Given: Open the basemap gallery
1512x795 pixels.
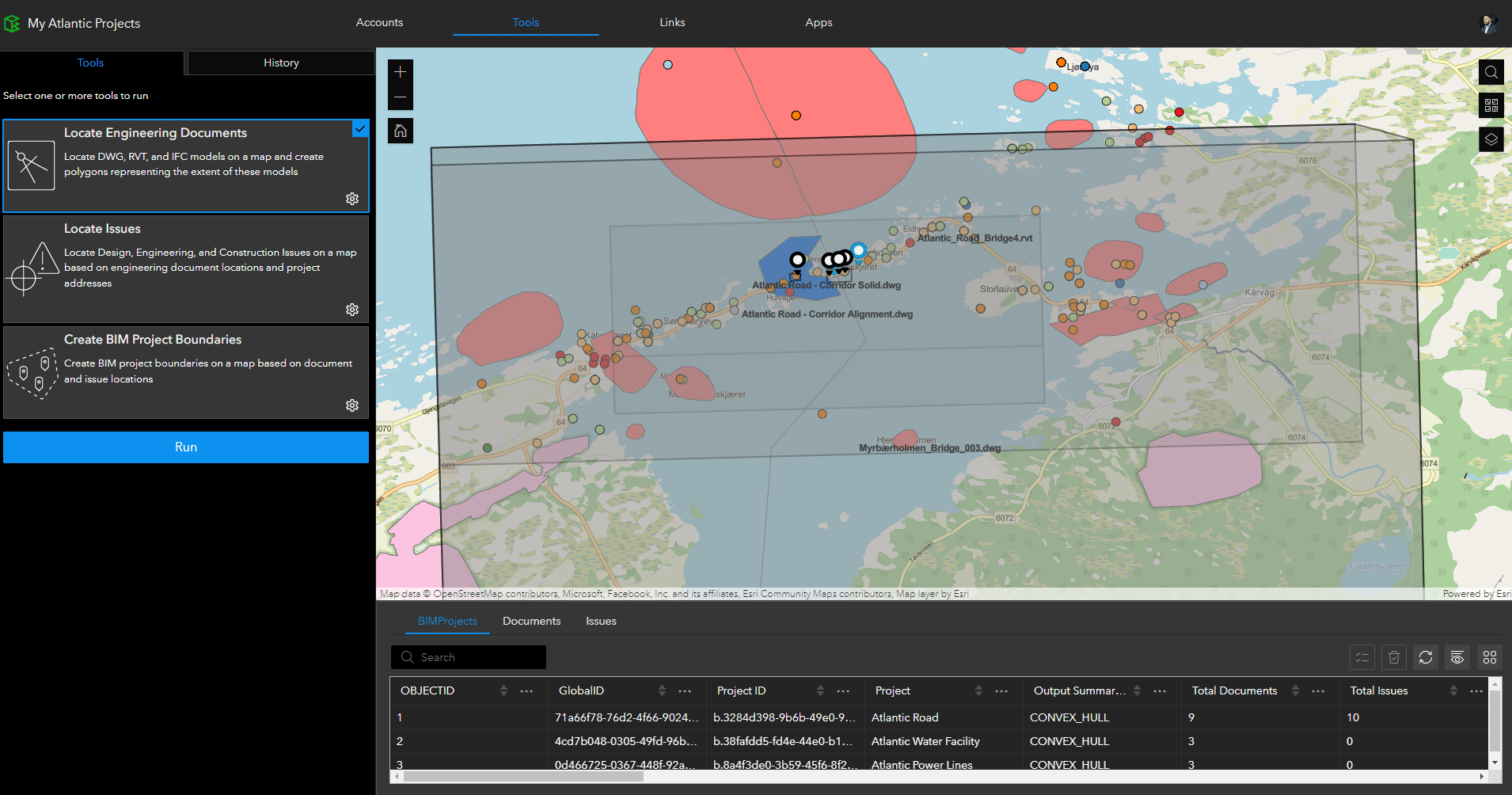Looking at the screenshot, I should (x=1491, y=105).
